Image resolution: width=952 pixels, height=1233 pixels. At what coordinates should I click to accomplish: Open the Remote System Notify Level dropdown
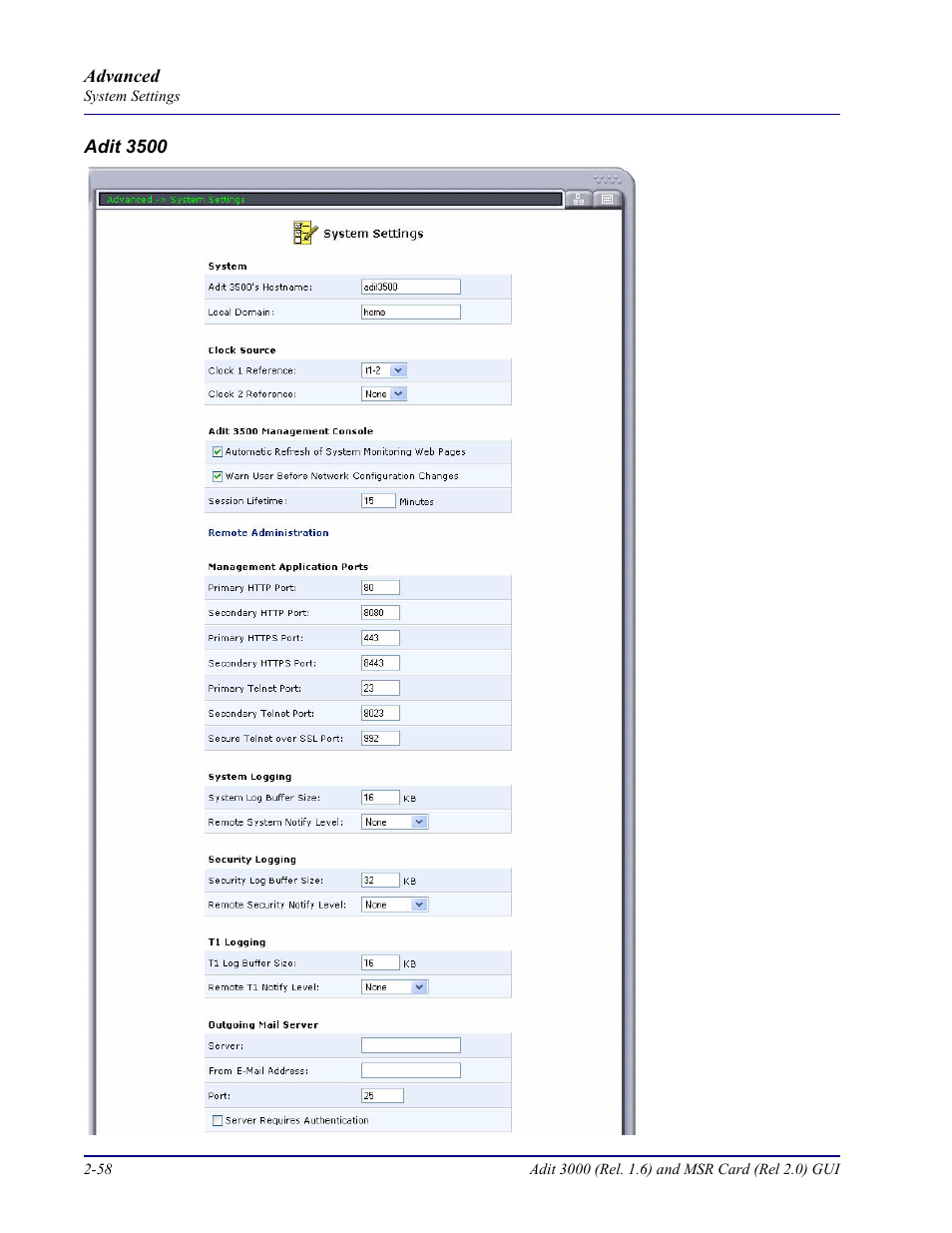(x=394, y=823)
